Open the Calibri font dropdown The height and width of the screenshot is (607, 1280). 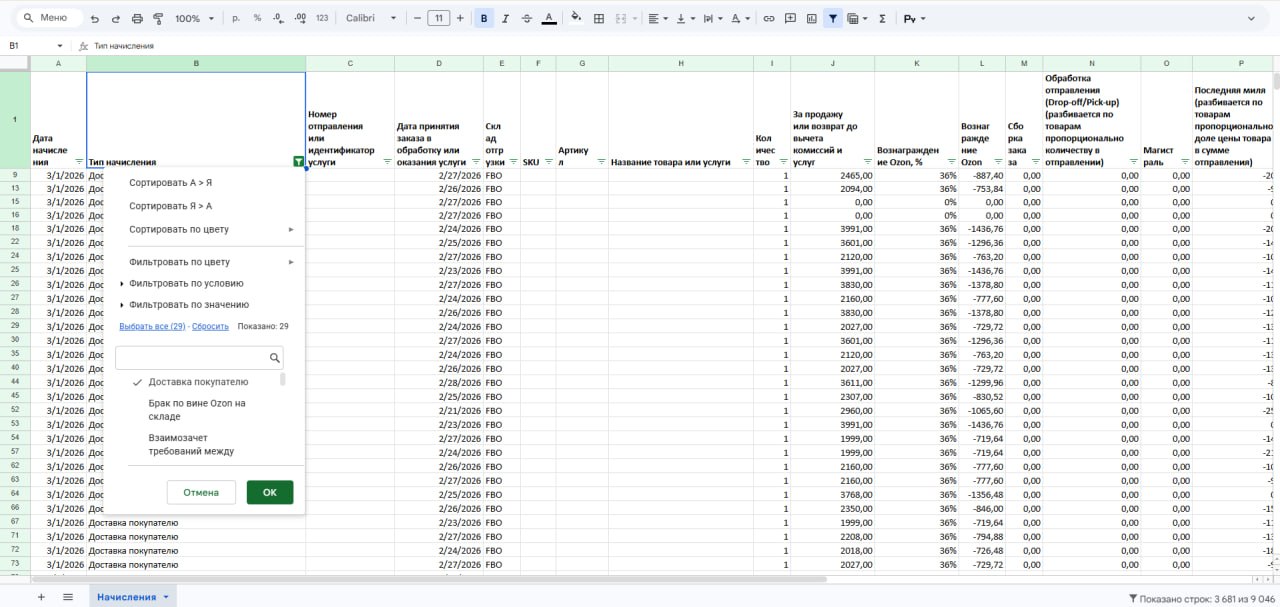370,18
